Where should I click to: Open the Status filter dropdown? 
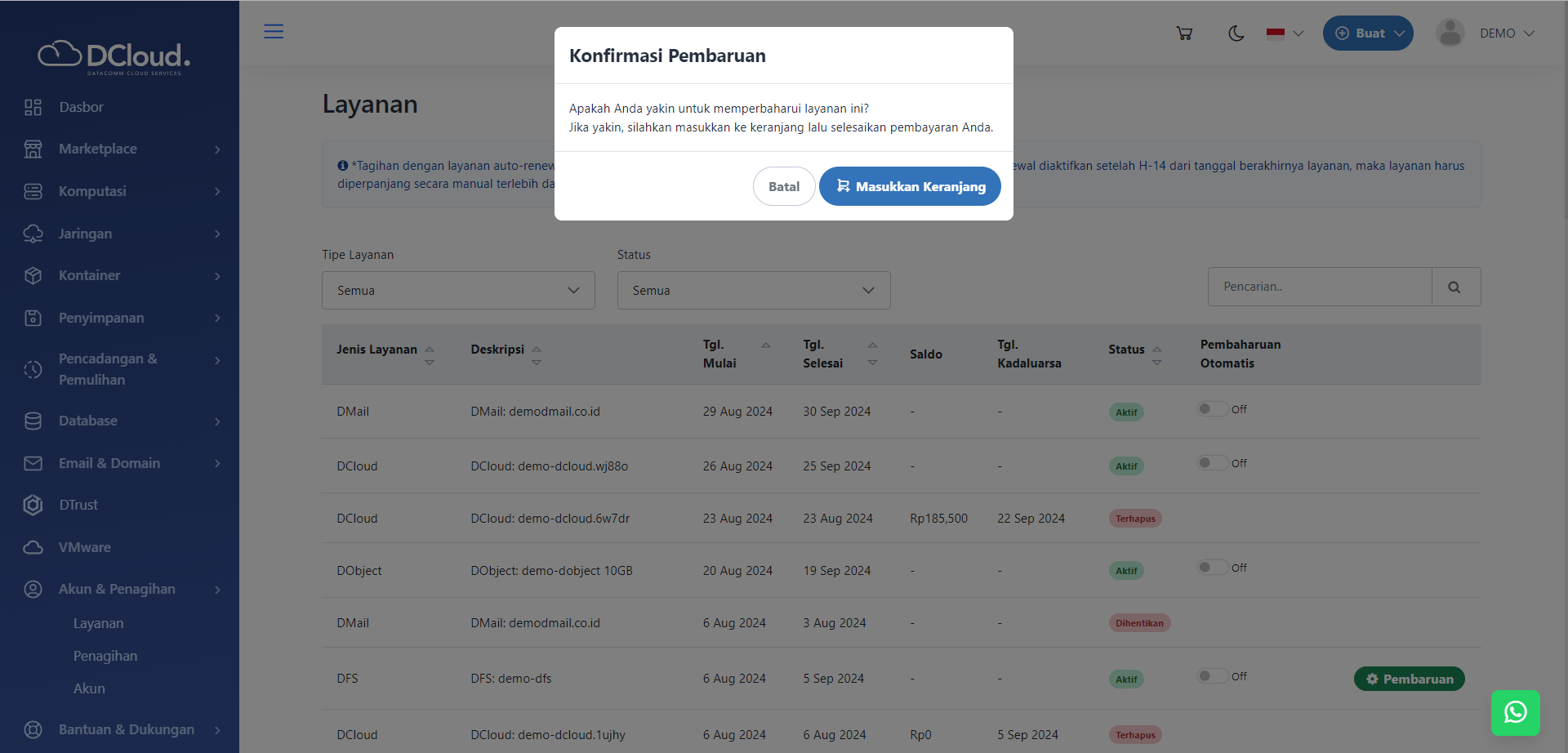[753, 291]
